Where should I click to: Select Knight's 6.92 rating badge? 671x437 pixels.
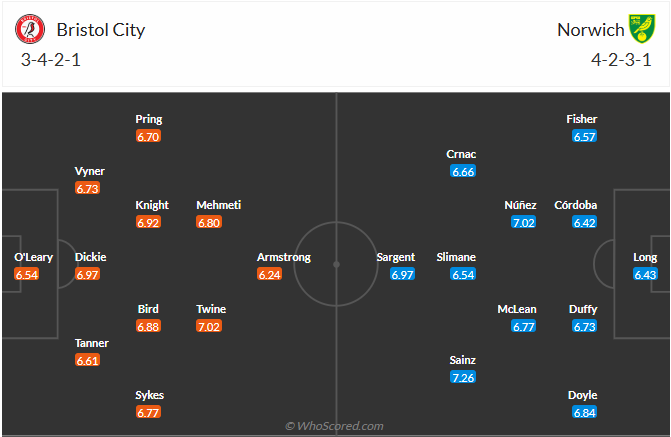[148, 222]
